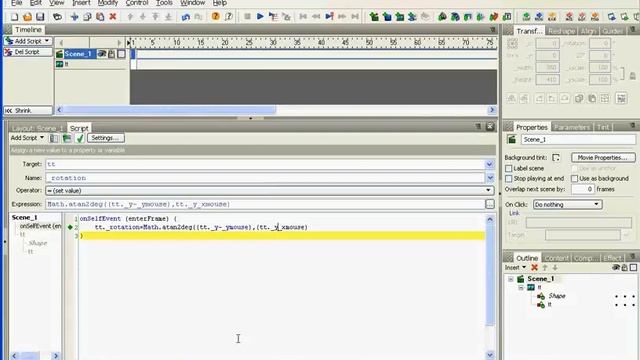The width and height of the screenshot is (640, 360).
Task: Click the blue Step Forward frame button
Action: [329, 17]
